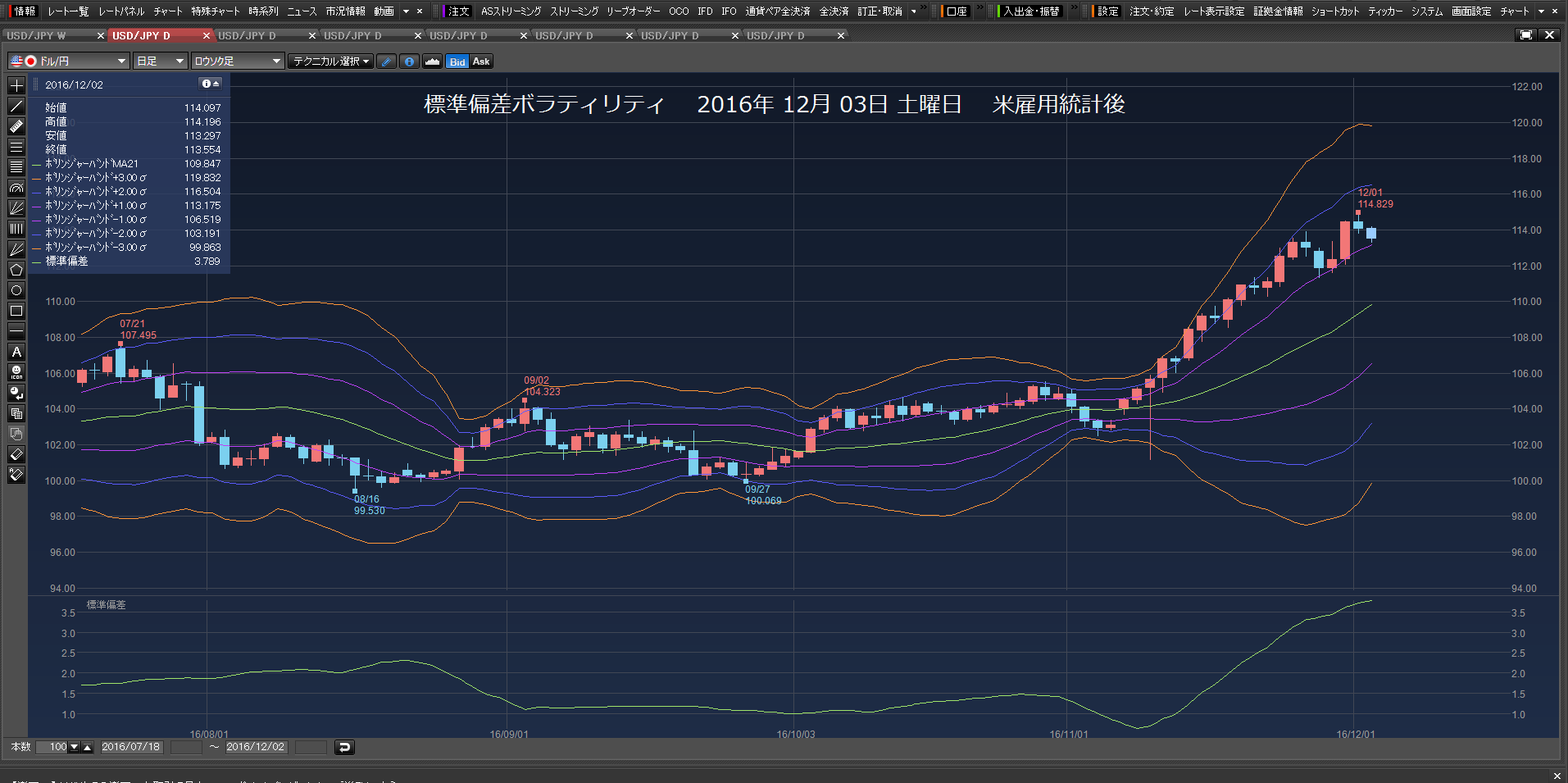Open レート表示設定 settings
This screenshot has height=783, width=1568.
tap(1213, 11)
